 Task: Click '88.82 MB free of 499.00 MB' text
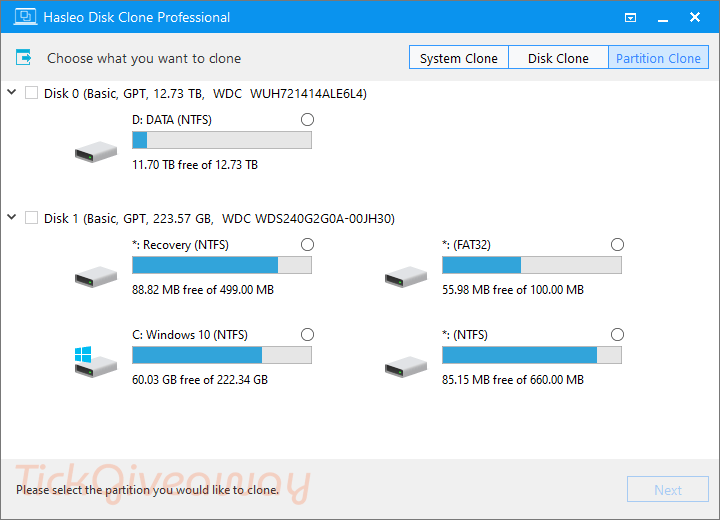point(202,289)
